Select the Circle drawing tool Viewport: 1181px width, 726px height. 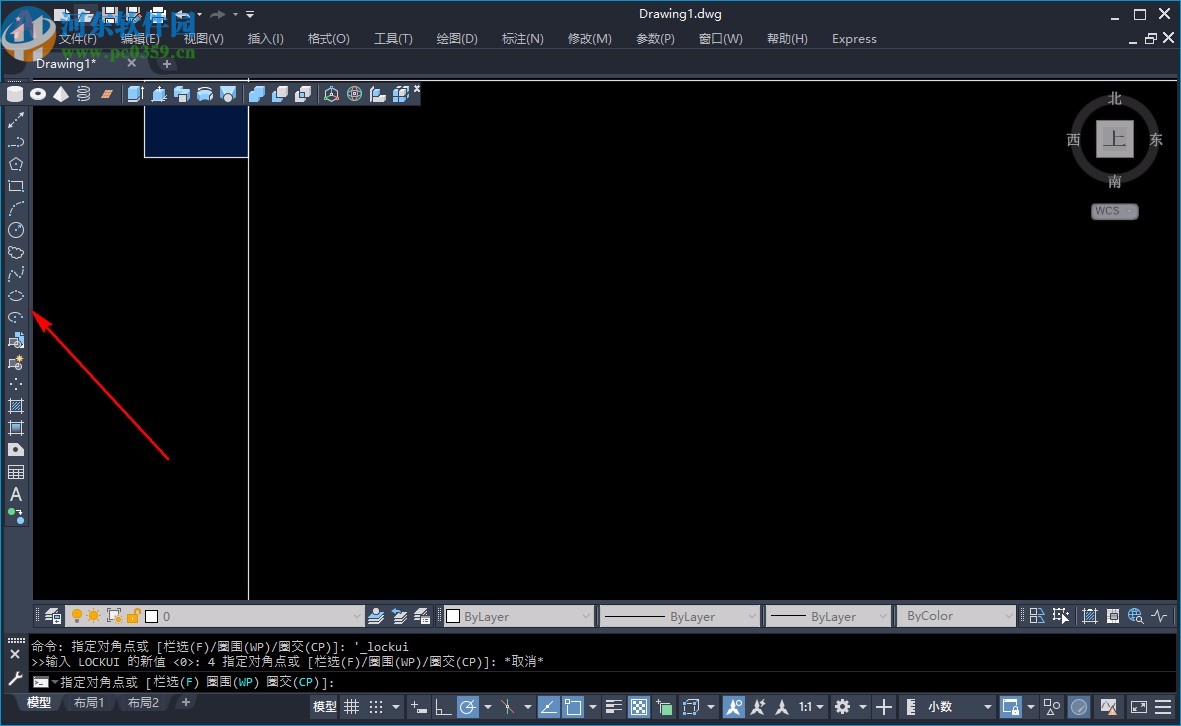[16, 230]
